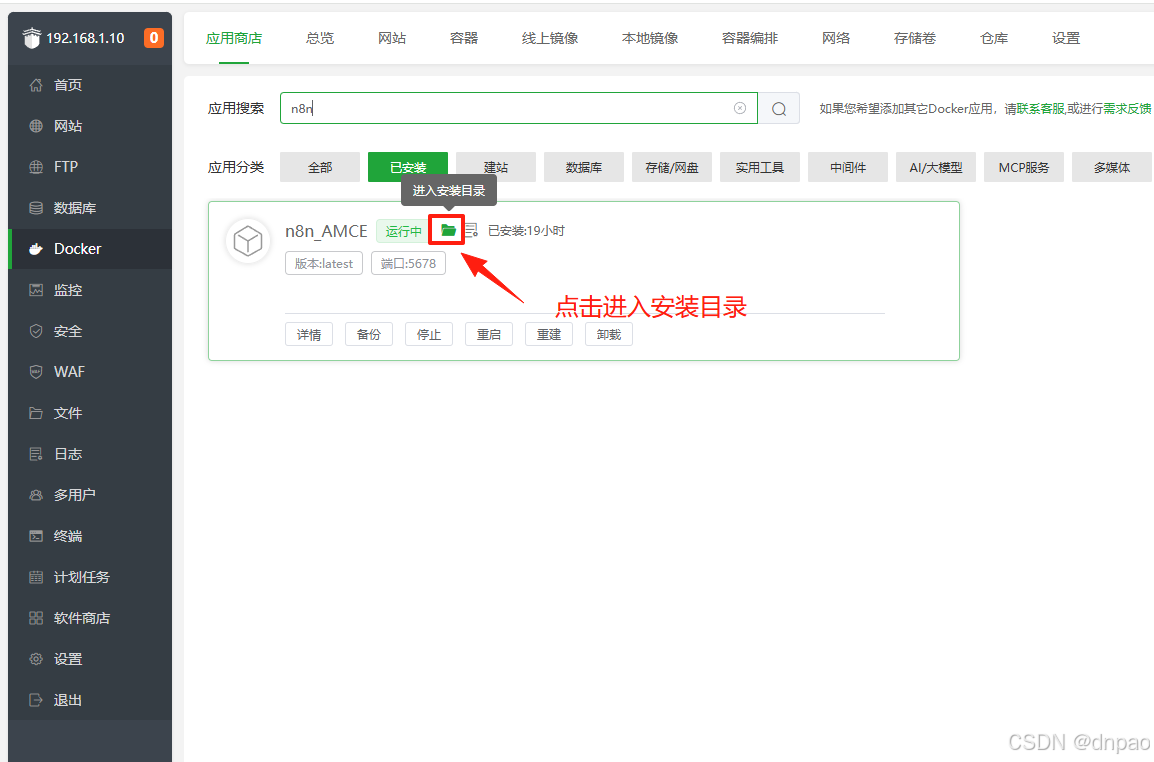Switch to the 仓库 tab
The image size is (1154, 762).
[994, 38]
